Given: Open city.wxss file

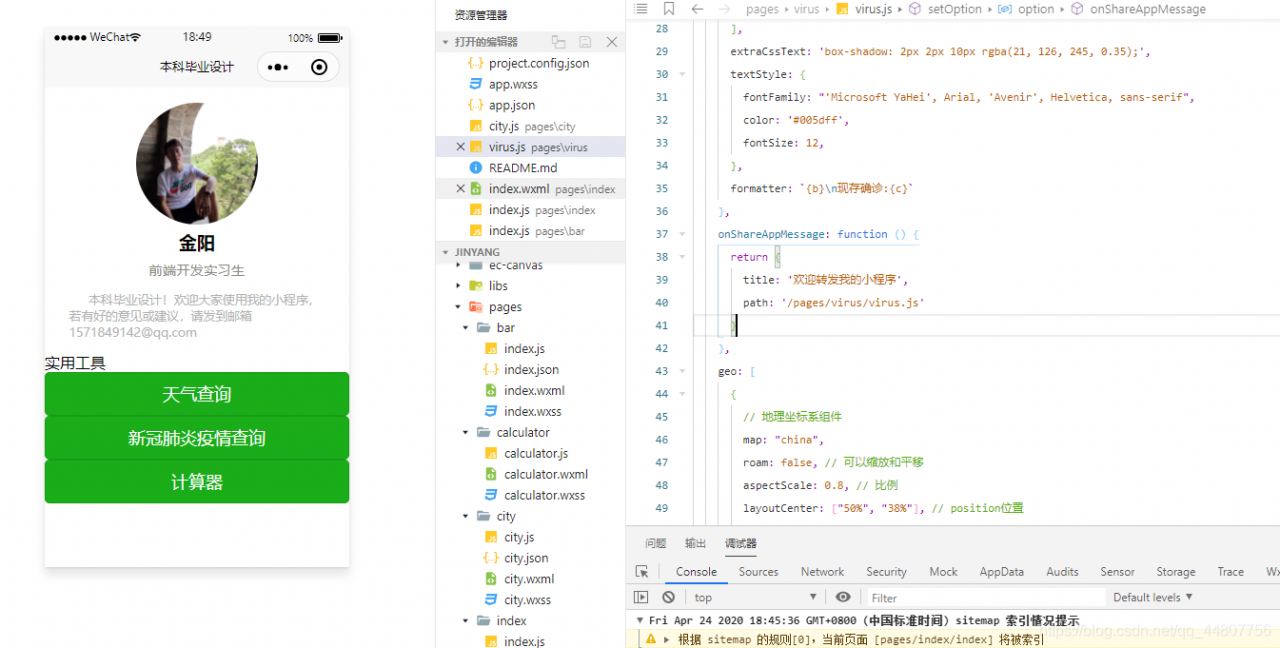Looking at the screenshot, I should click(527, 601).
